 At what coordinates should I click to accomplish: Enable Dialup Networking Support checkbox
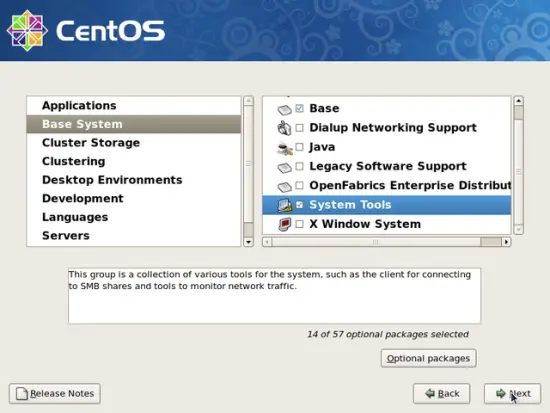tap(299, 127)
